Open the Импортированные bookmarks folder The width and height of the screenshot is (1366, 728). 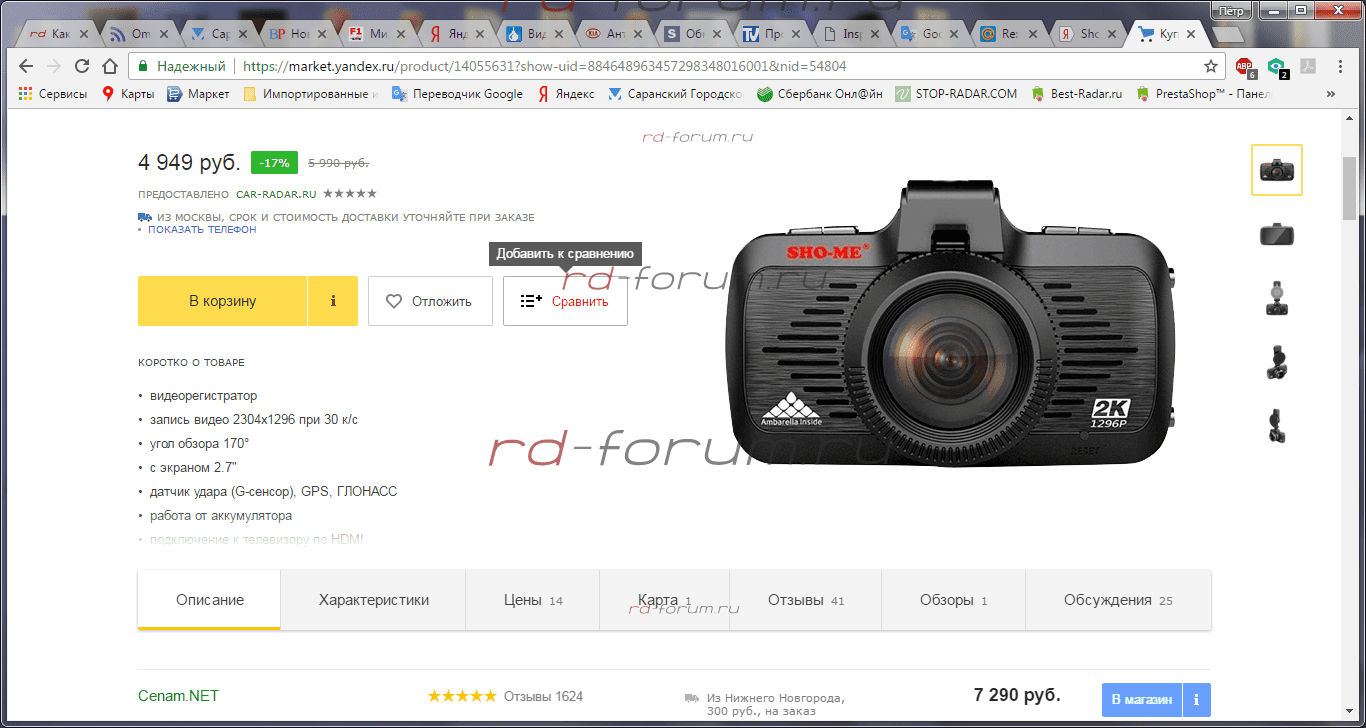(311, 94)
